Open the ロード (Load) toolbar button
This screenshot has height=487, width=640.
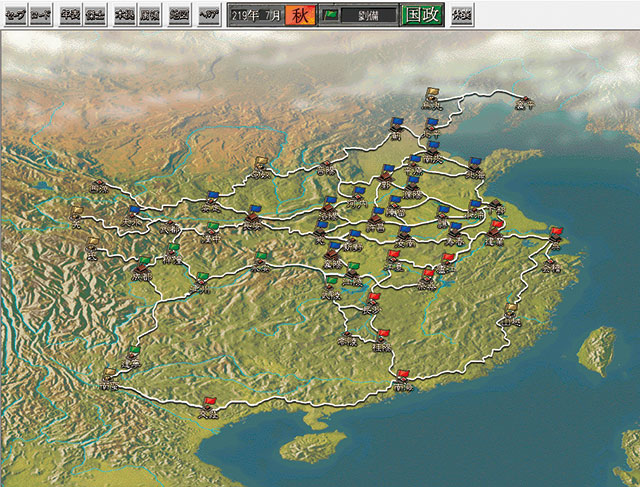pos(41,15)
